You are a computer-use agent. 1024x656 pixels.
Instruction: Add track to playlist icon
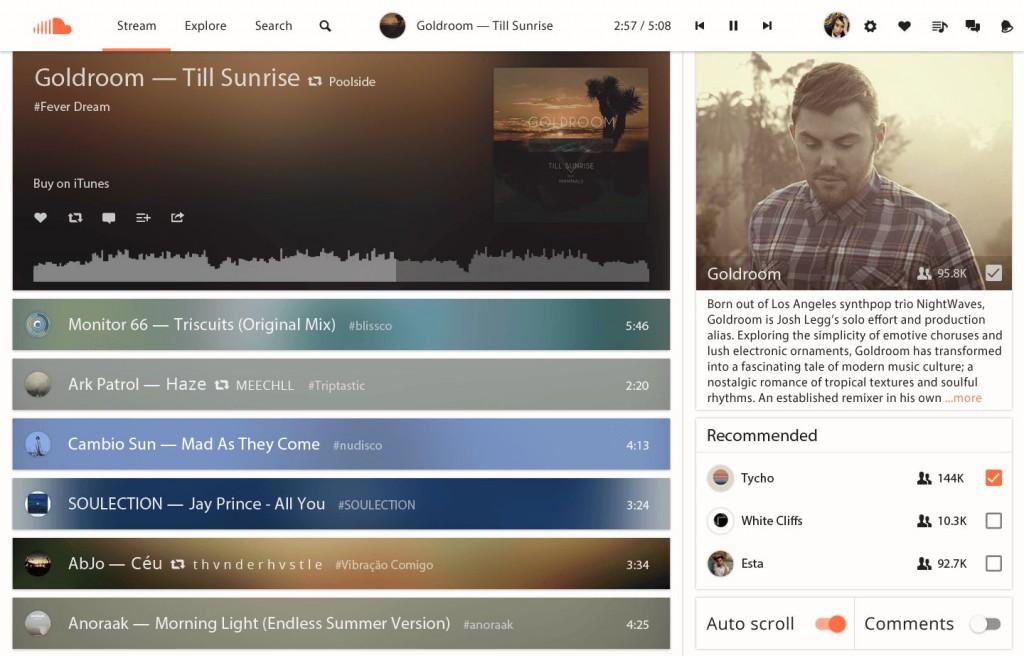pos(143,218)
